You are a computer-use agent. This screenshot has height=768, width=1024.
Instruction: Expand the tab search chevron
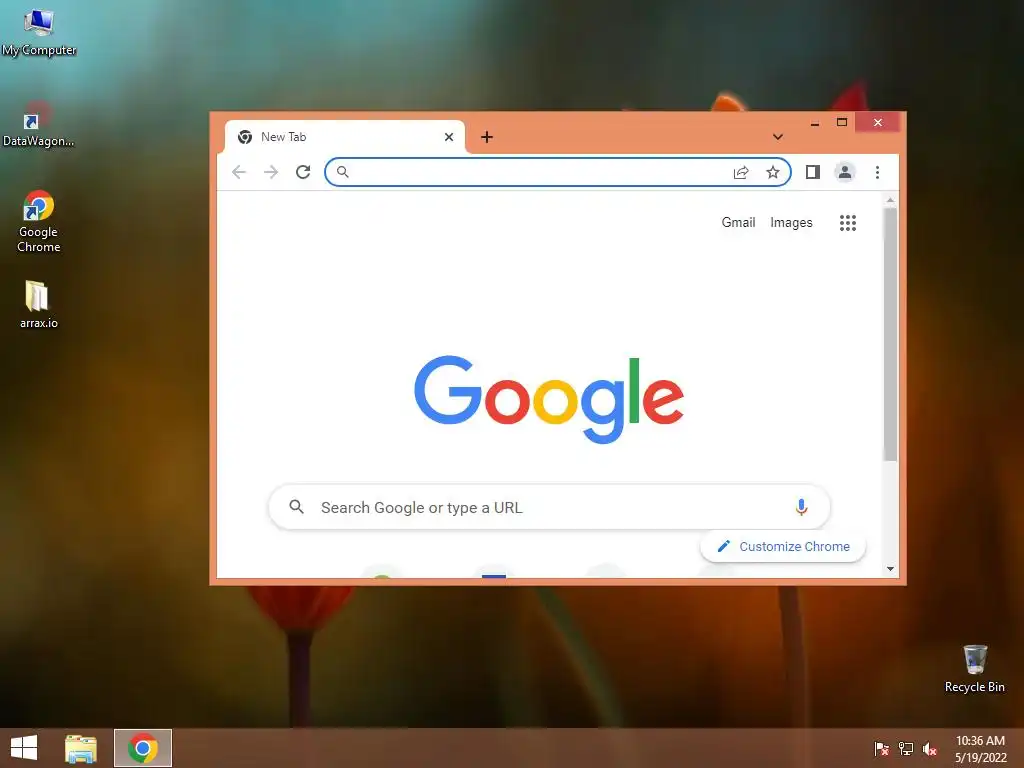click(x=778, y=136)
